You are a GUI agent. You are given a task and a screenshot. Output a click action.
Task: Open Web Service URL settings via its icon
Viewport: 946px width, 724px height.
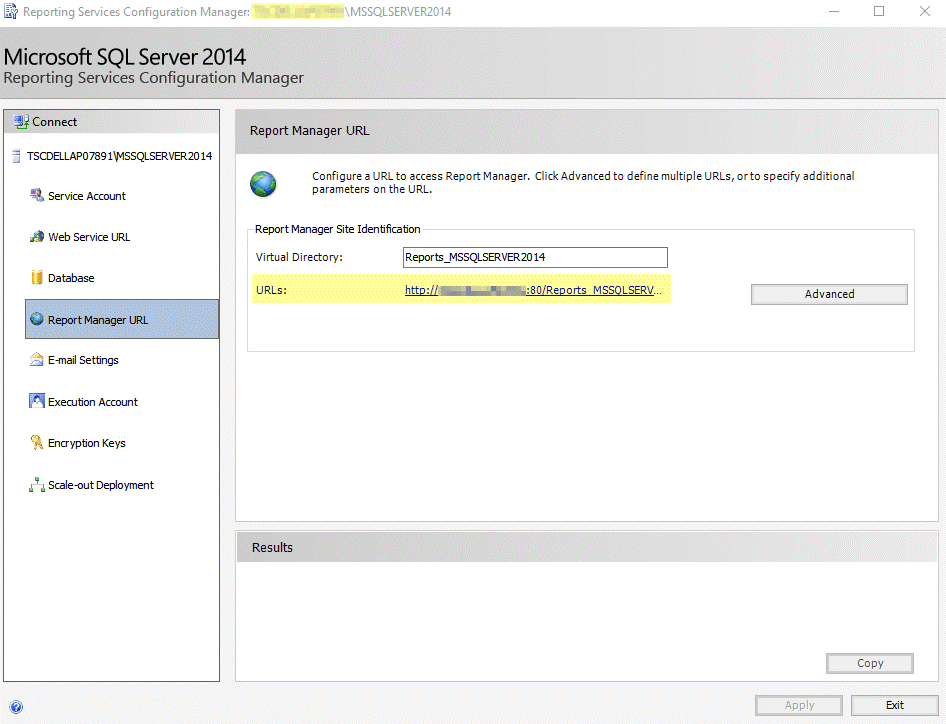click(37, 237)
